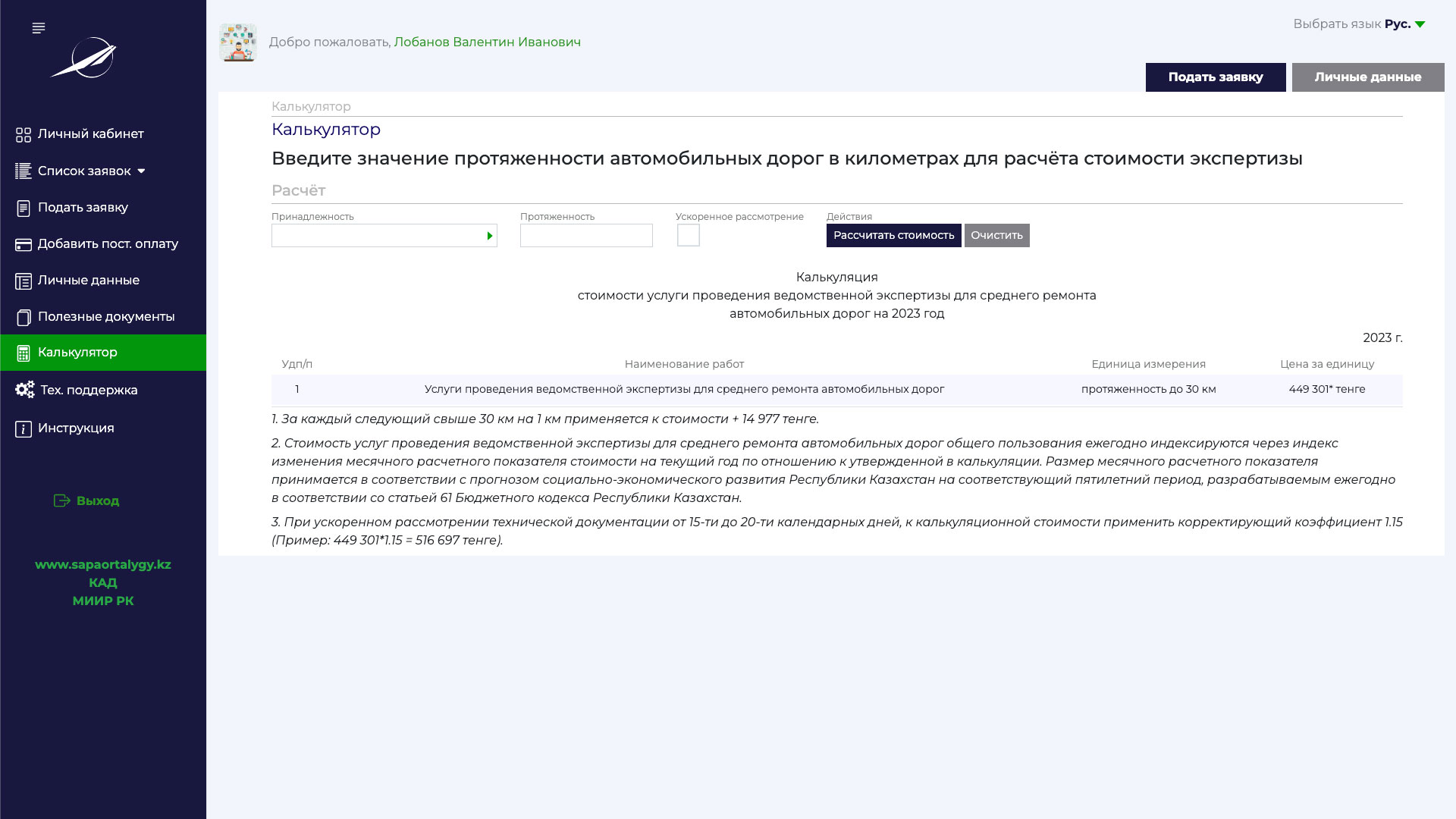1456x819 pixels.
Task: Expand the Список заявок submenu arrow
Action: click(141, 171)
